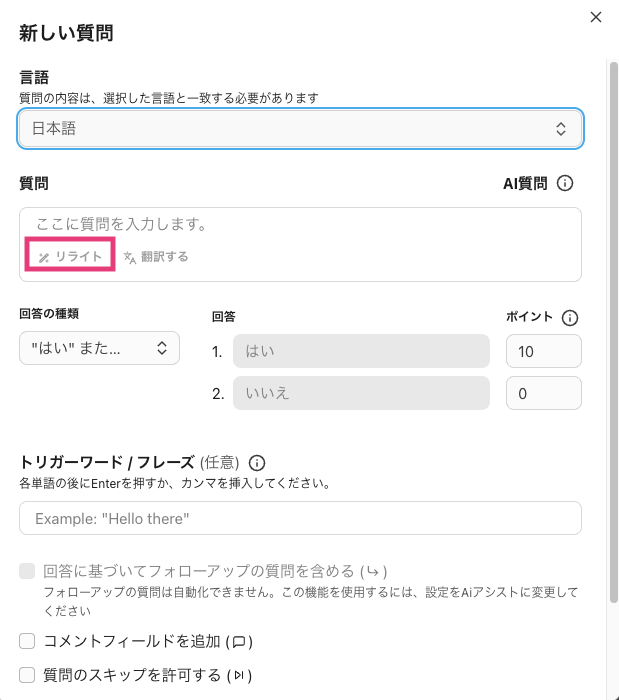Close the 新しい質問 dialog
The width and height of the screenshot is (619, 700).
coord(596,17)
